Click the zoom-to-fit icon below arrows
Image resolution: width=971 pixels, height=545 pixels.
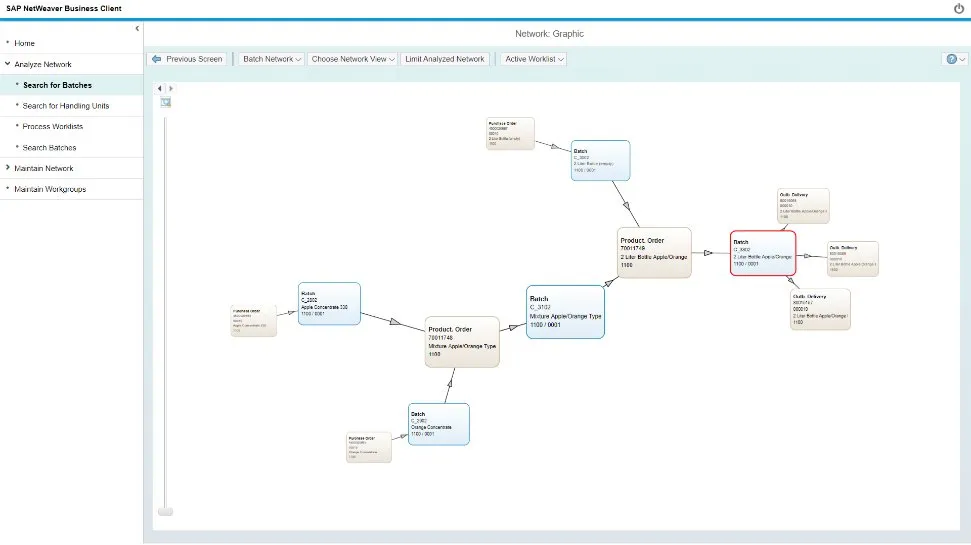point(166,102)
